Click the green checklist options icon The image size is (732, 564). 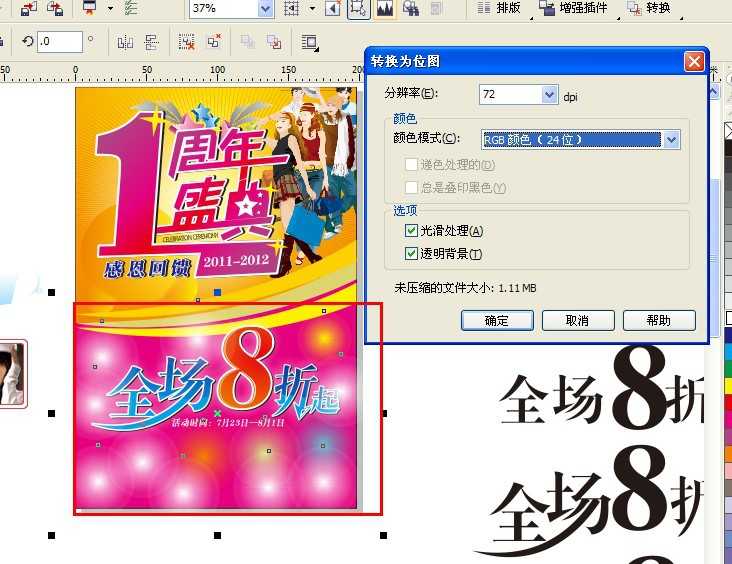pos(131,7)
